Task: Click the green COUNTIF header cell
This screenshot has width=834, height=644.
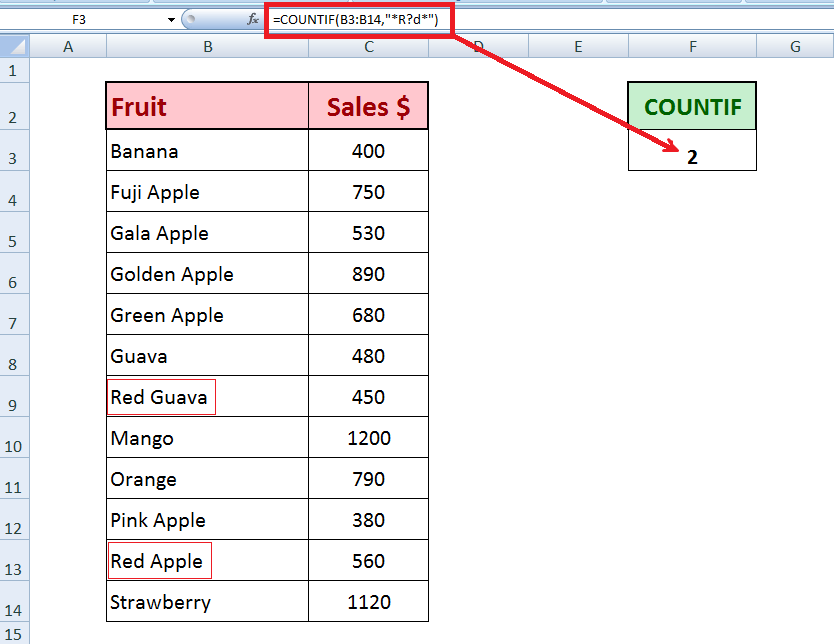Action: point(692,106)
